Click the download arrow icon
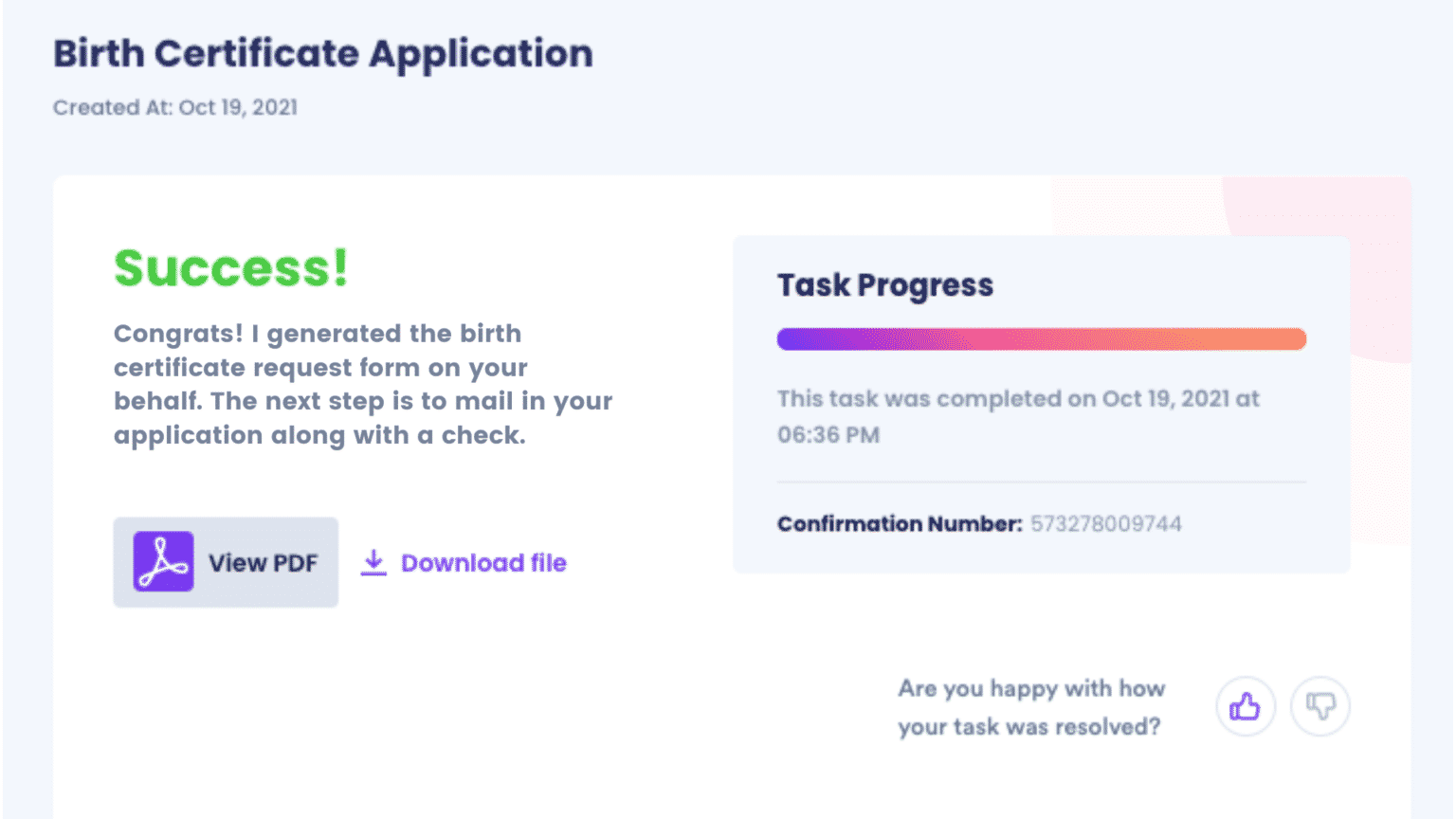 click(x=373, y=562)
